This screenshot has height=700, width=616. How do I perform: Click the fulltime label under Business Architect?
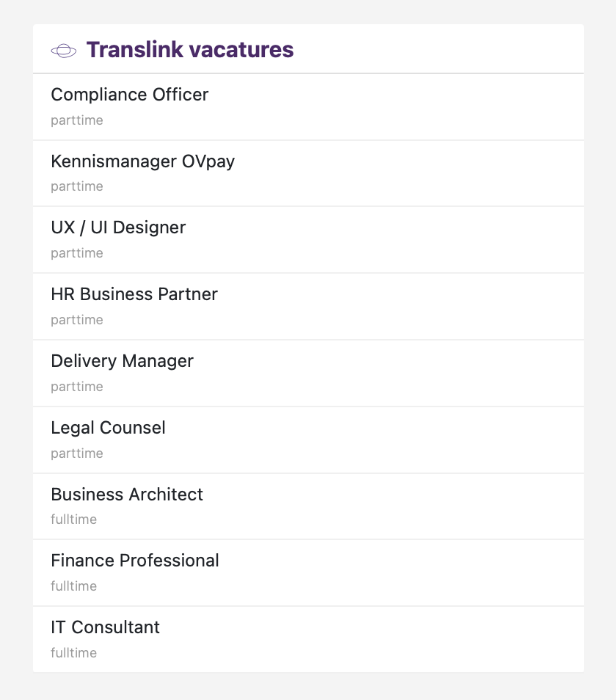[74, 519]
